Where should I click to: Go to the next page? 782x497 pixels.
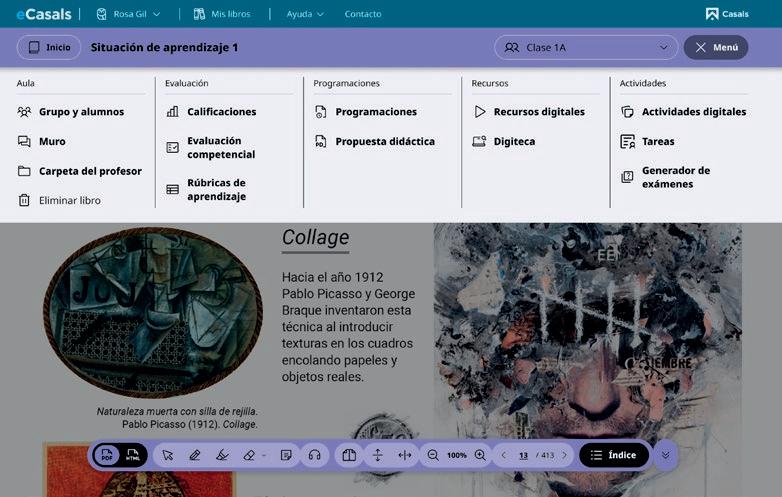tap(565, 455)
